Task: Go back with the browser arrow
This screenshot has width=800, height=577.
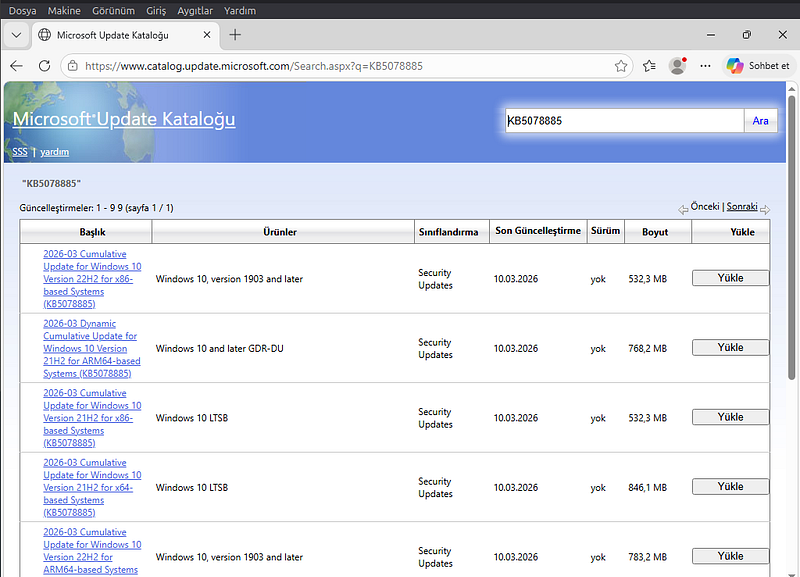Action: click(x=16, y=66)
